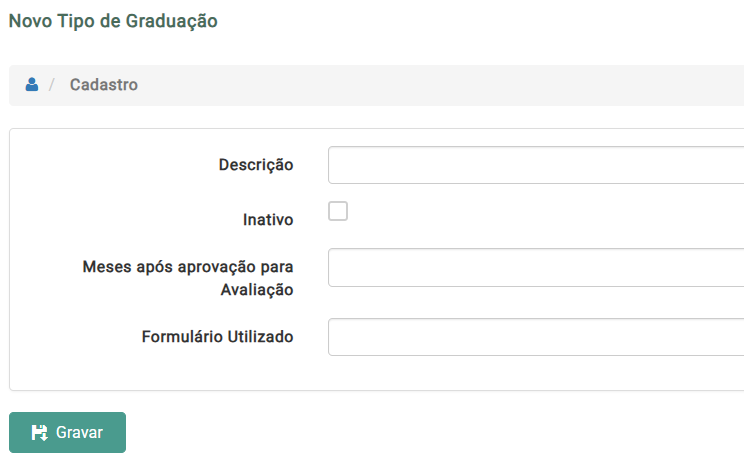744x474 pixels.
Task: Click the Meses após aprovação para Avaliação label
Action: [x=188, y=278]
